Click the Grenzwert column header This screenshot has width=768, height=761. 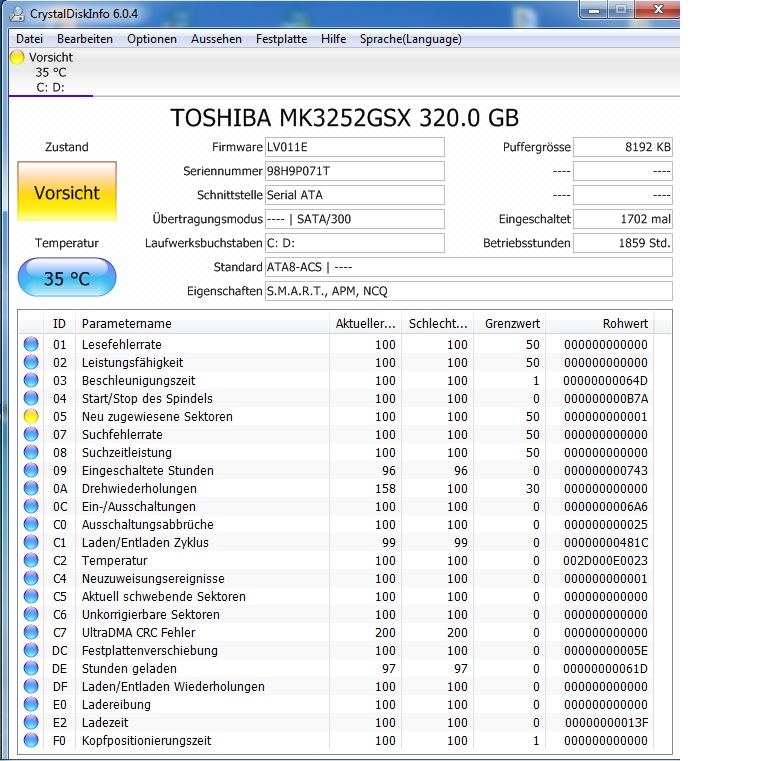click(x=509, y=323)
